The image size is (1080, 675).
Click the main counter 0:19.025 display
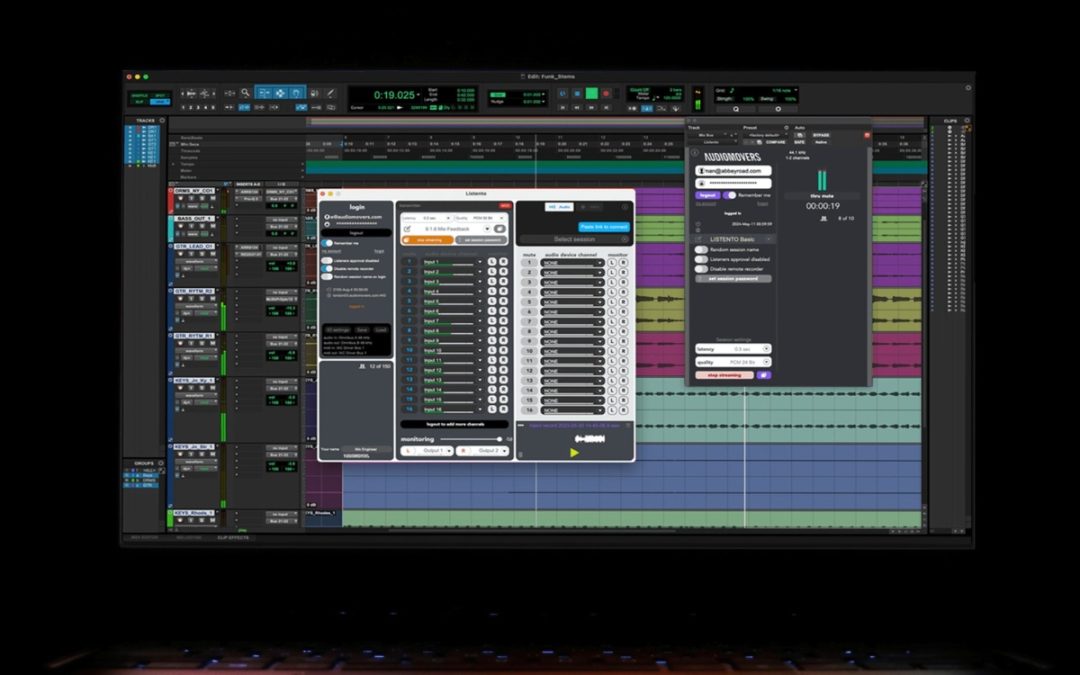click(x=393, y=94)
